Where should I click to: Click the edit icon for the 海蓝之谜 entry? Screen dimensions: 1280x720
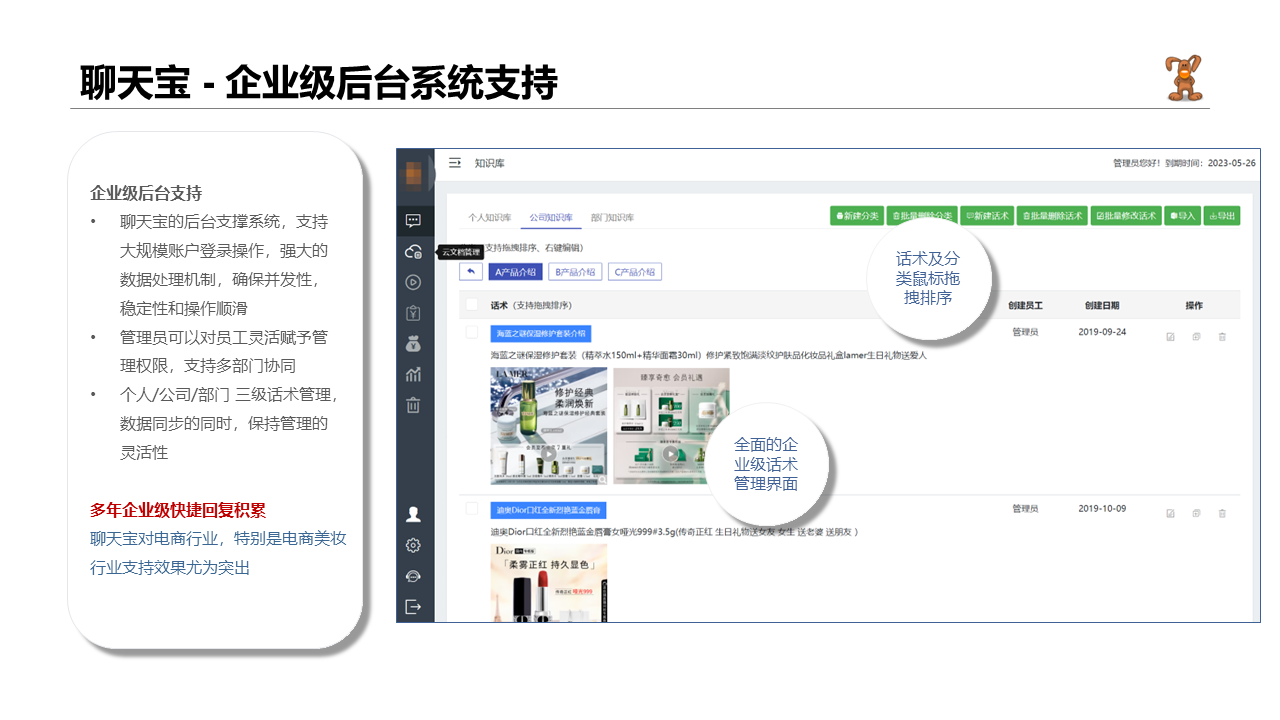tap(1170, 334)
